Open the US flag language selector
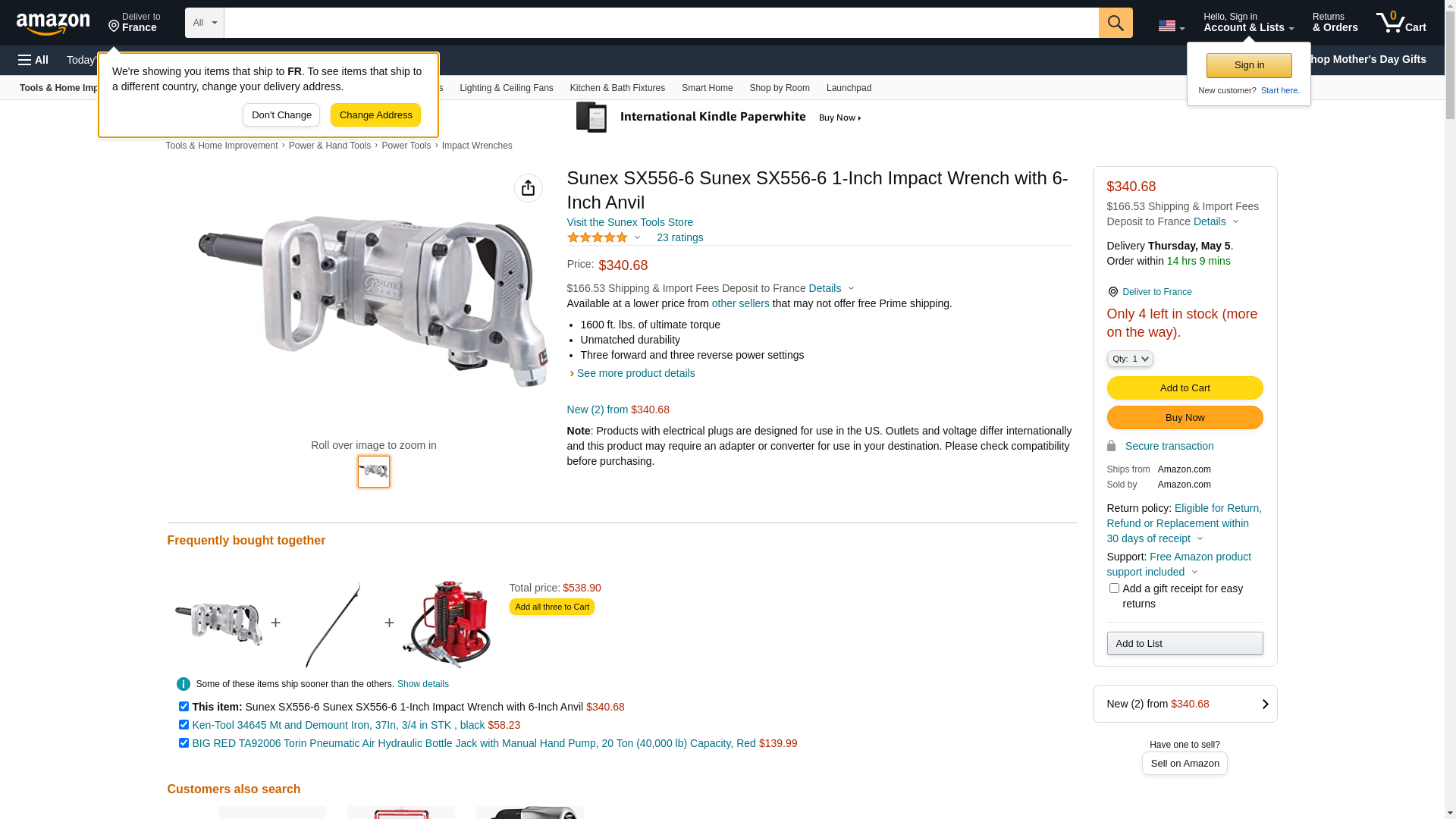 coord(1171,26)
